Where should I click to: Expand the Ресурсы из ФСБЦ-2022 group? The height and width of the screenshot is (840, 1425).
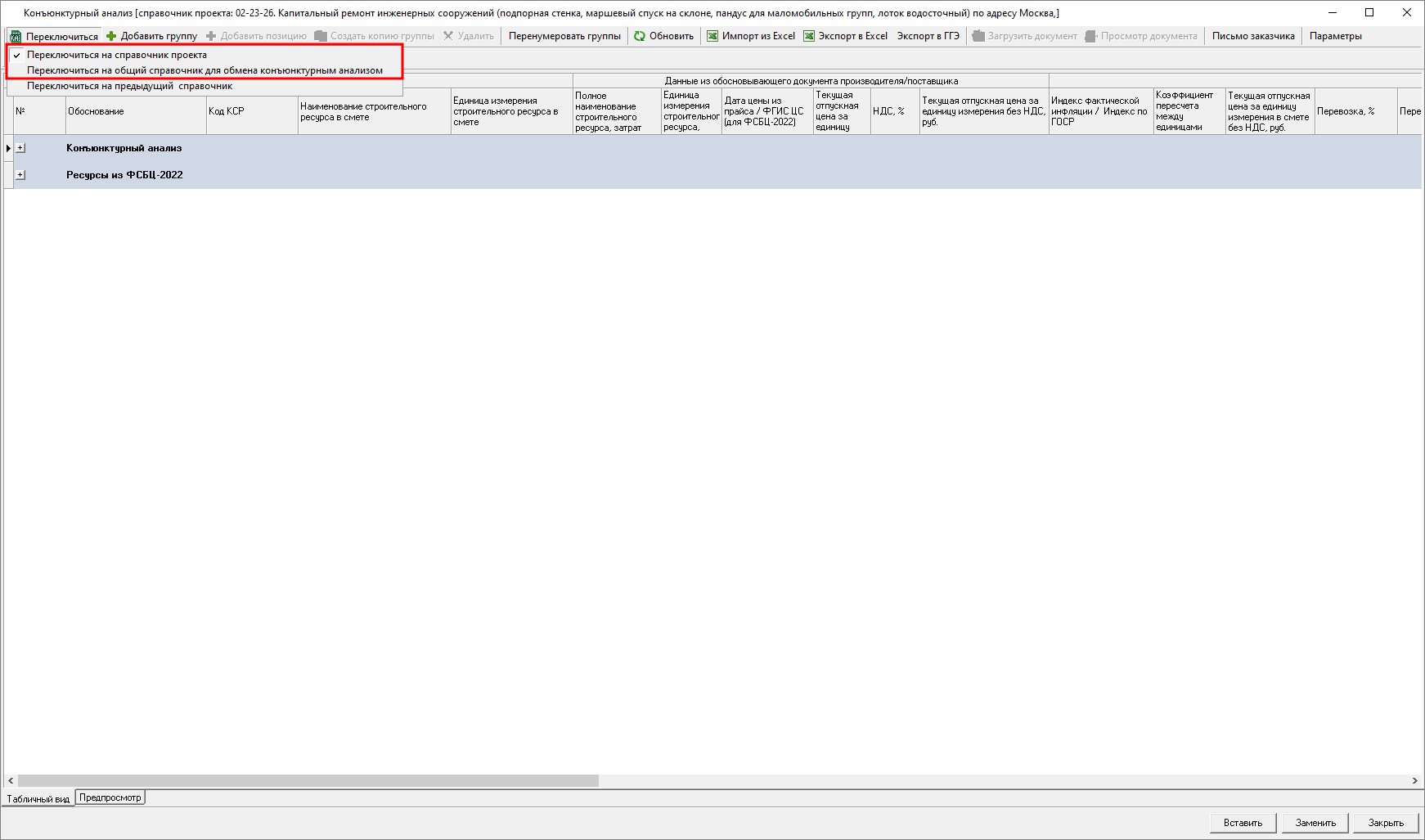20,175
